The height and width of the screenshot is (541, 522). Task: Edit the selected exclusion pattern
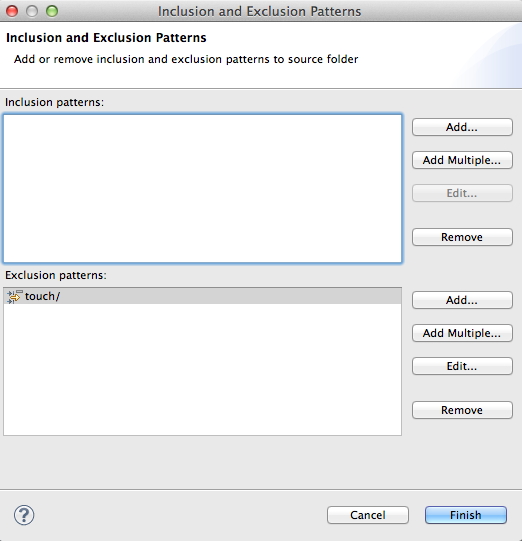pos(462,366)
